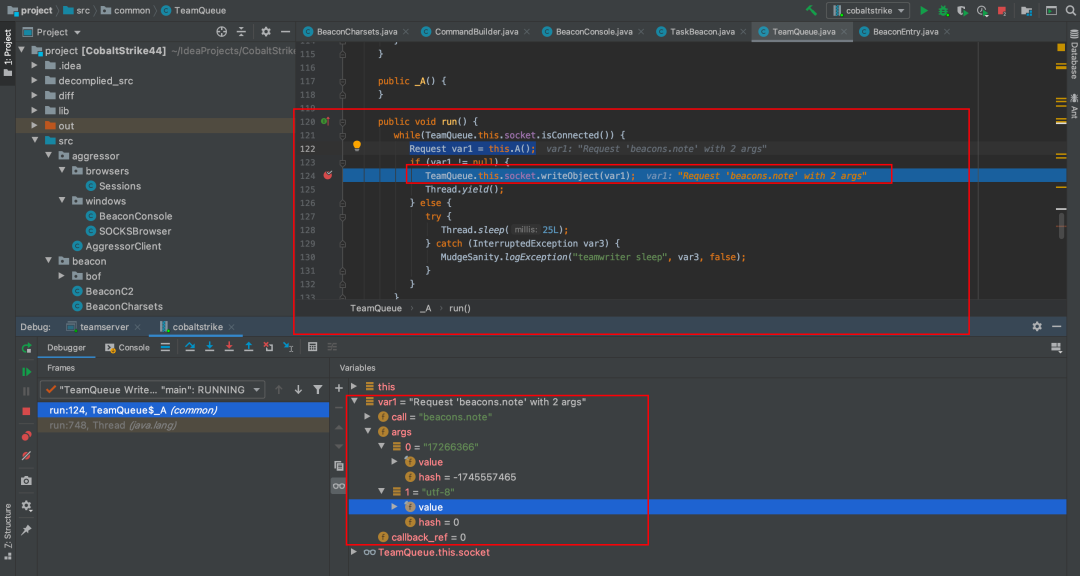Click New Watch plus icon in Variables
Image resolution: width=1080 pixels, height=576 pixels.
click(x=338, y=389)
